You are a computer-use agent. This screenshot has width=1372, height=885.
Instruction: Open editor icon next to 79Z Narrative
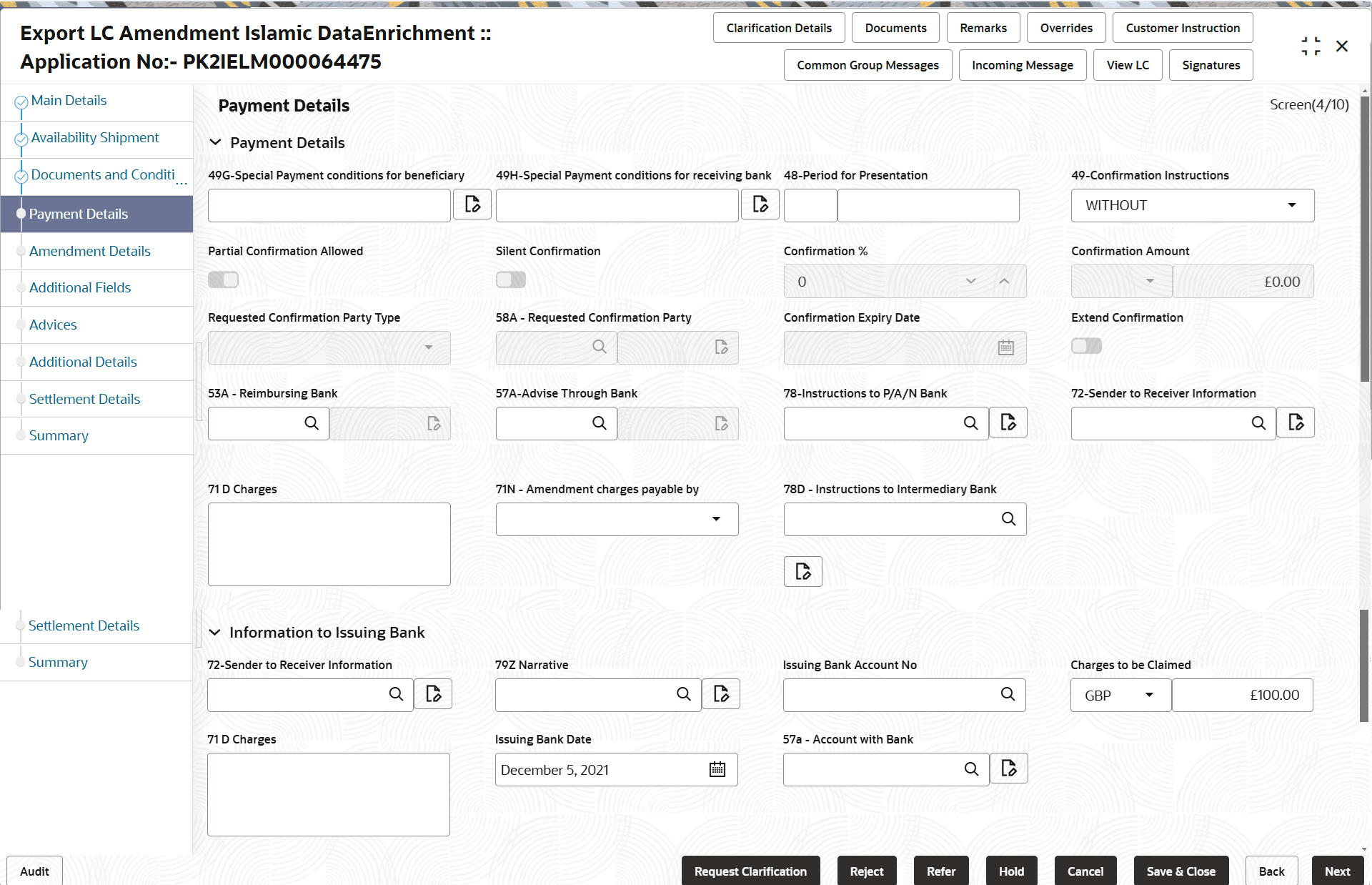[721, 694]
